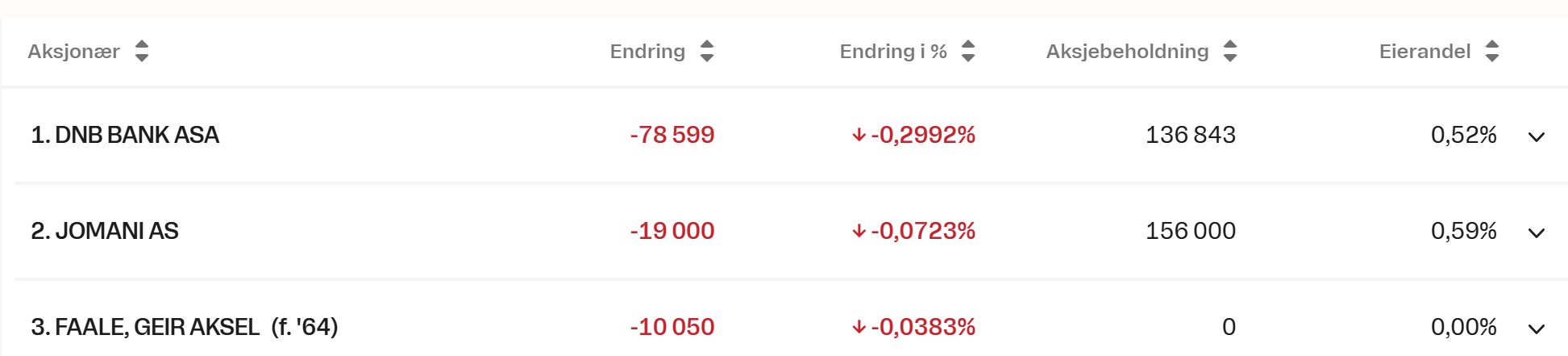
Task: Expand the DNB BANK ASA row chevron
Action: point(1537,136)
